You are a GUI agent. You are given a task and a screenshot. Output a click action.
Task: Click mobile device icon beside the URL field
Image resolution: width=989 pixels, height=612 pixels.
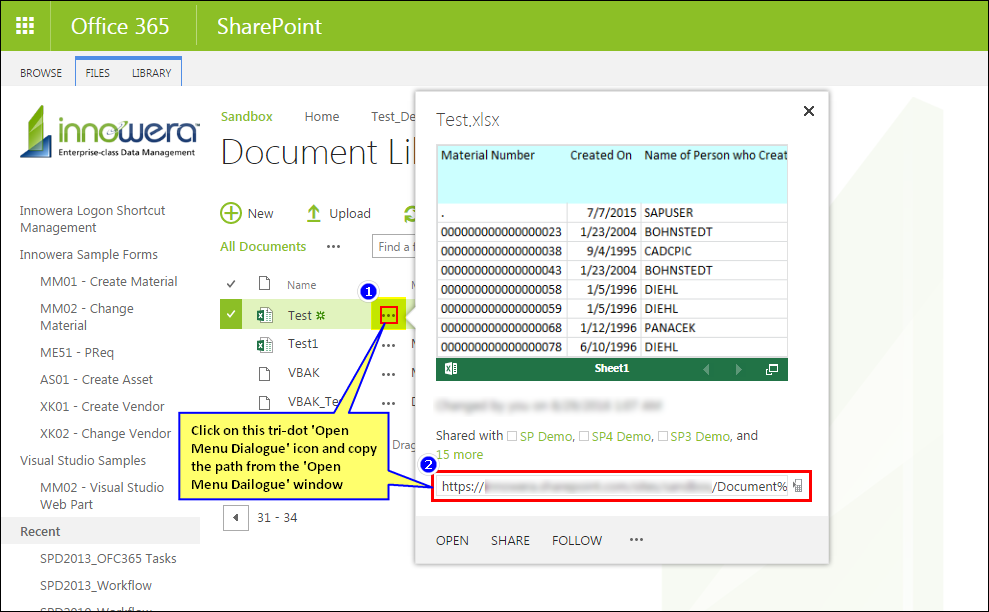click(x=797, y=486)
